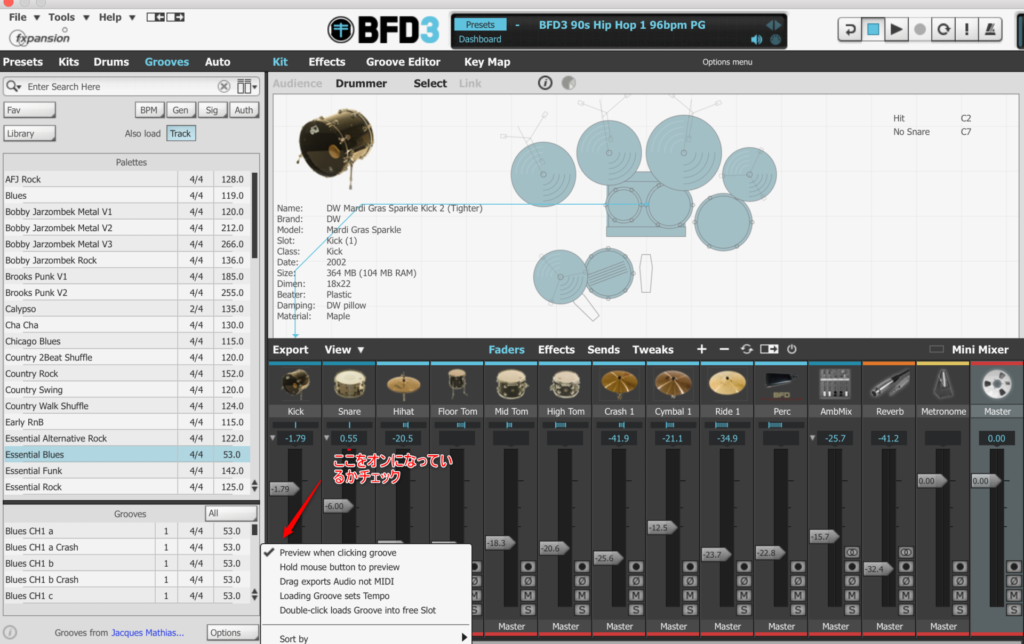Viewport: 1024px width, 644px height.
Task: Open the Fav filter dropdown
Action: pos(29,110)
